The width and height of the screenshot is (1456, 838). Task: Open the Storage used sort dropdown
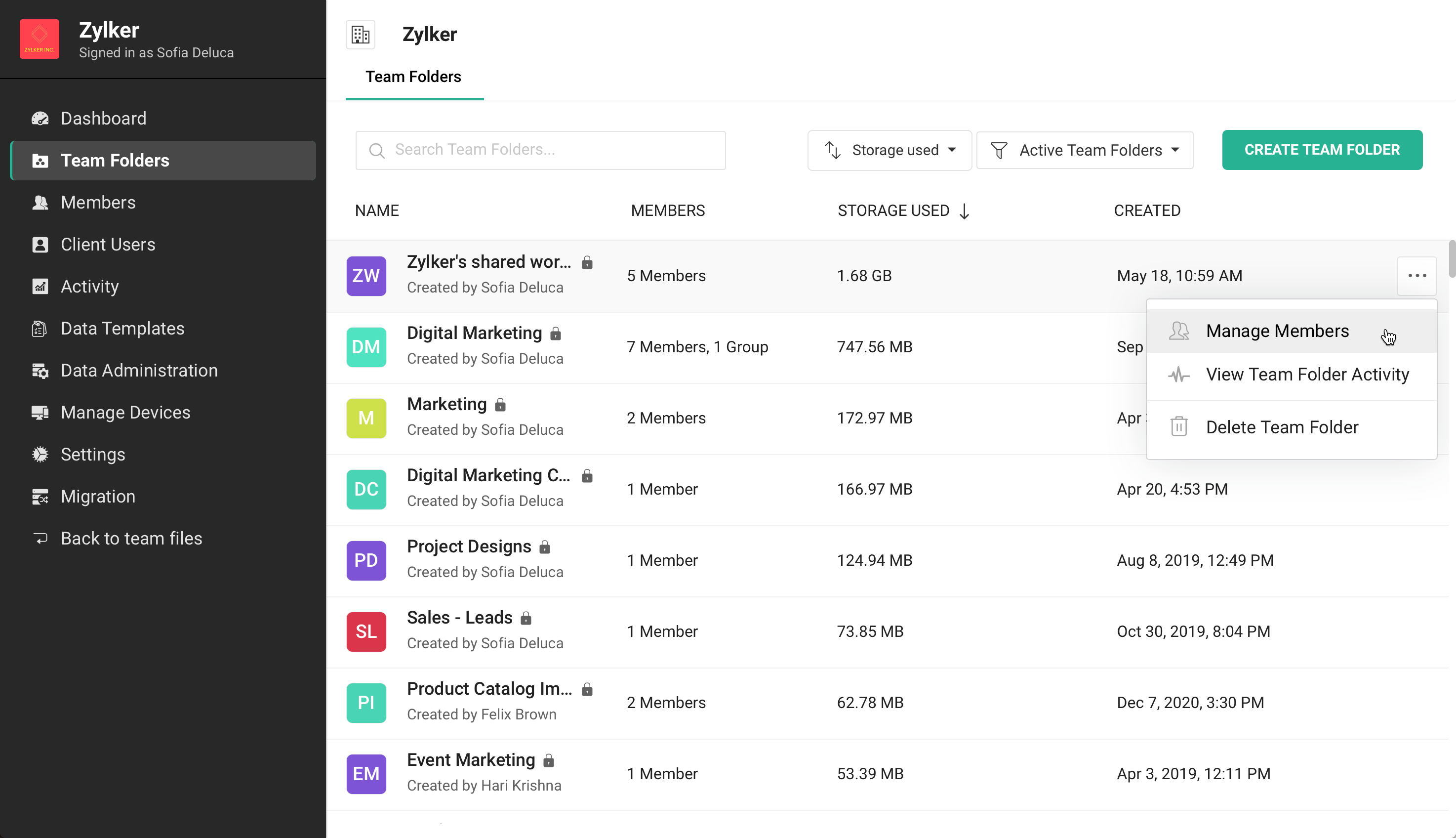point(890,150)
